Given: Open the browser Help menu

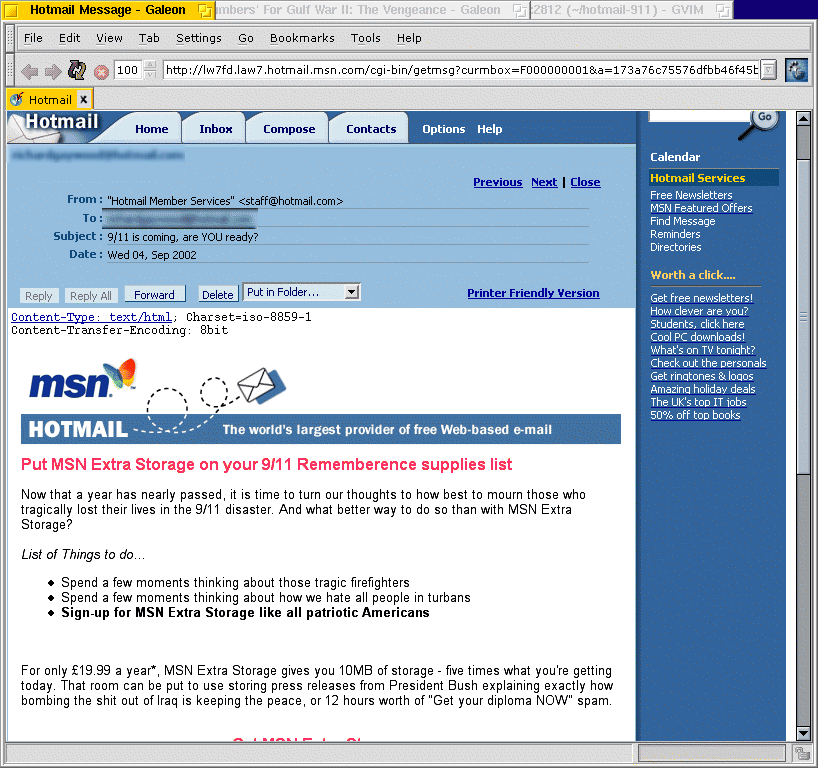Looking at the screenshot, I should pos(409,38).
